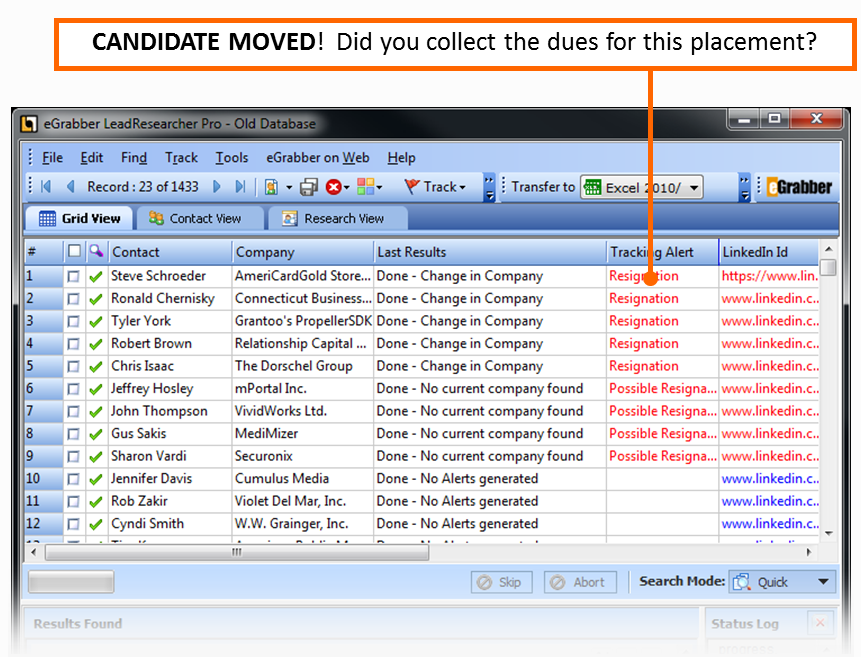Open the Tools menu
Viewport: 861px width, 657px height.
(232, 158)
